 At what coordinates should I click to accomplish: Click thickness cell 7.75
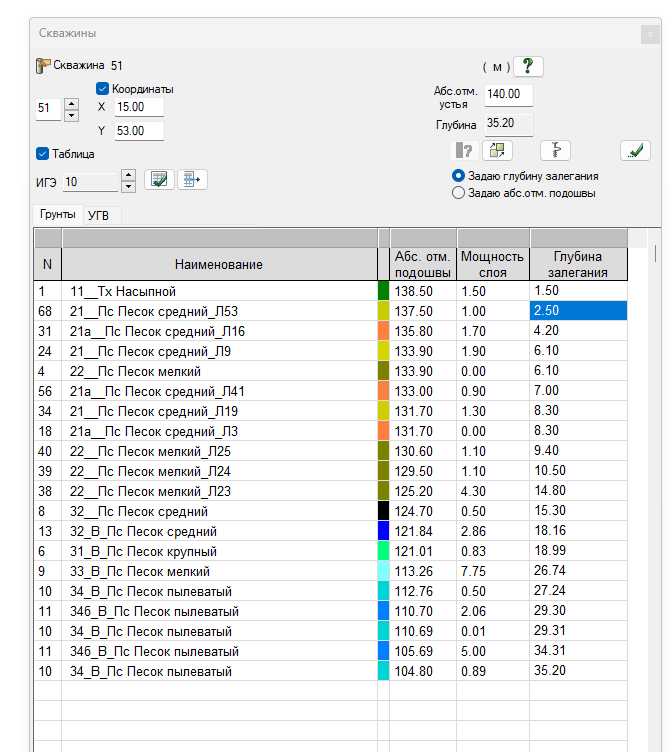pyautogui.click(x=493, y=571)
